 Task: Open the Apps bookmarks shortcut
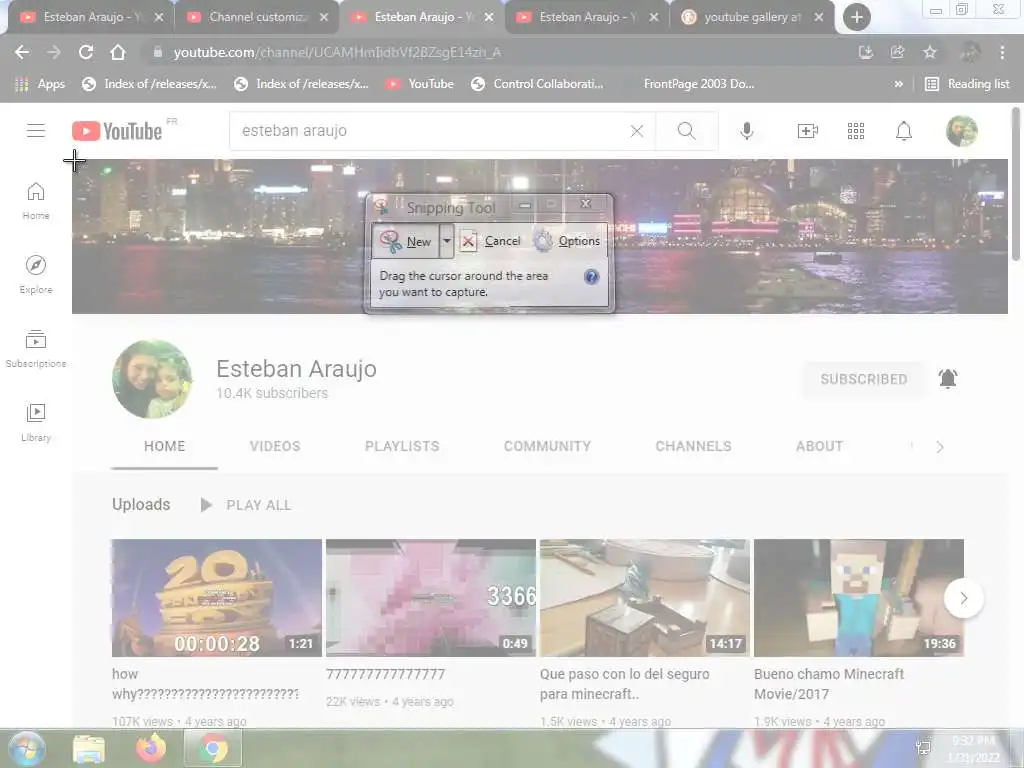pos(40,84)
